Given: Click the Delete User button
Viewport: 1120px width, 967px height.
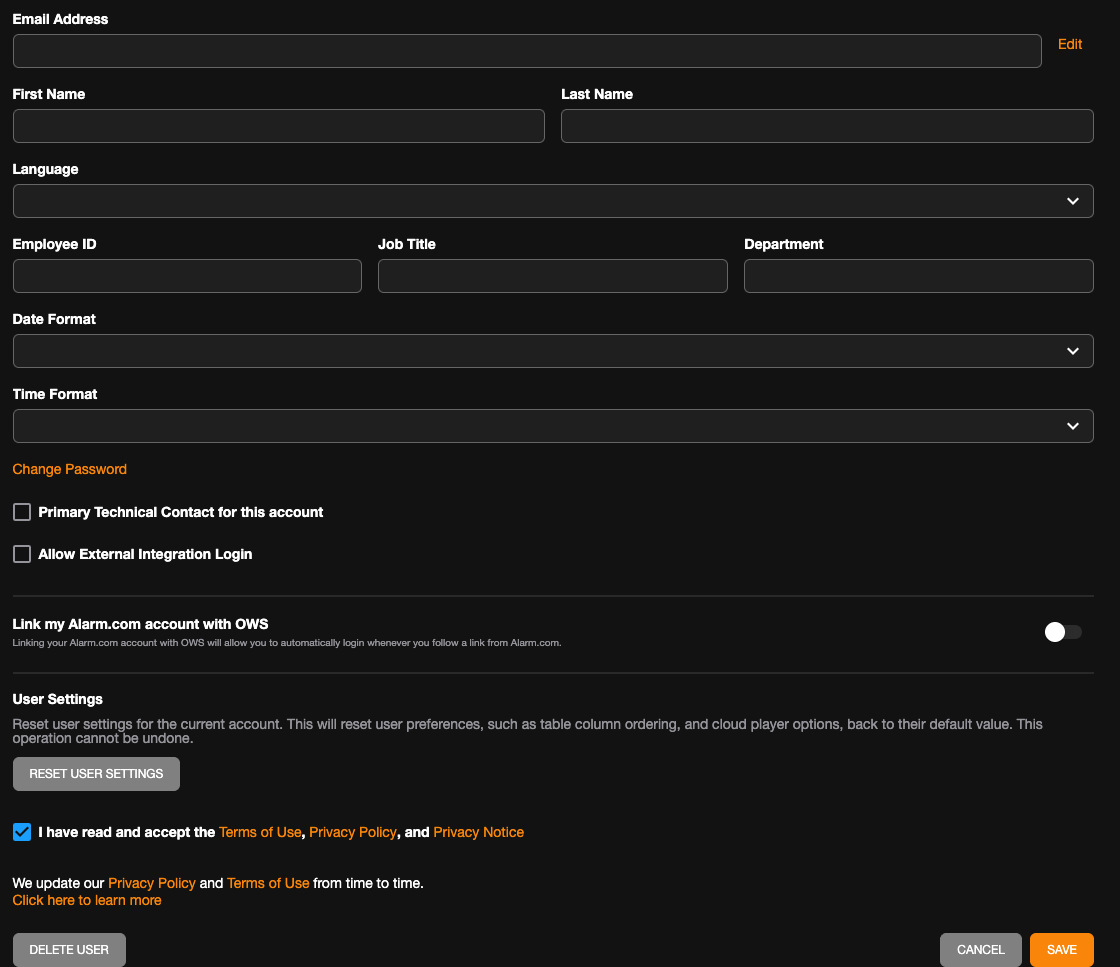Looking at the screenshot, I should pos(69,949).
